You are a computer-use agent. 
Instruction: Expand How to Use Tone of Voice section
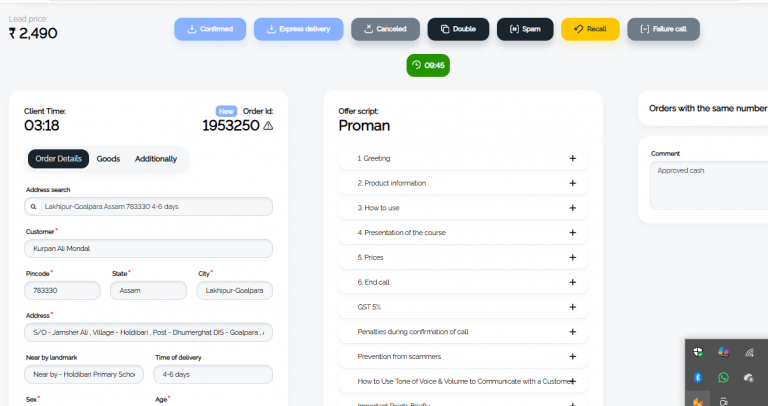click(463, 381)
